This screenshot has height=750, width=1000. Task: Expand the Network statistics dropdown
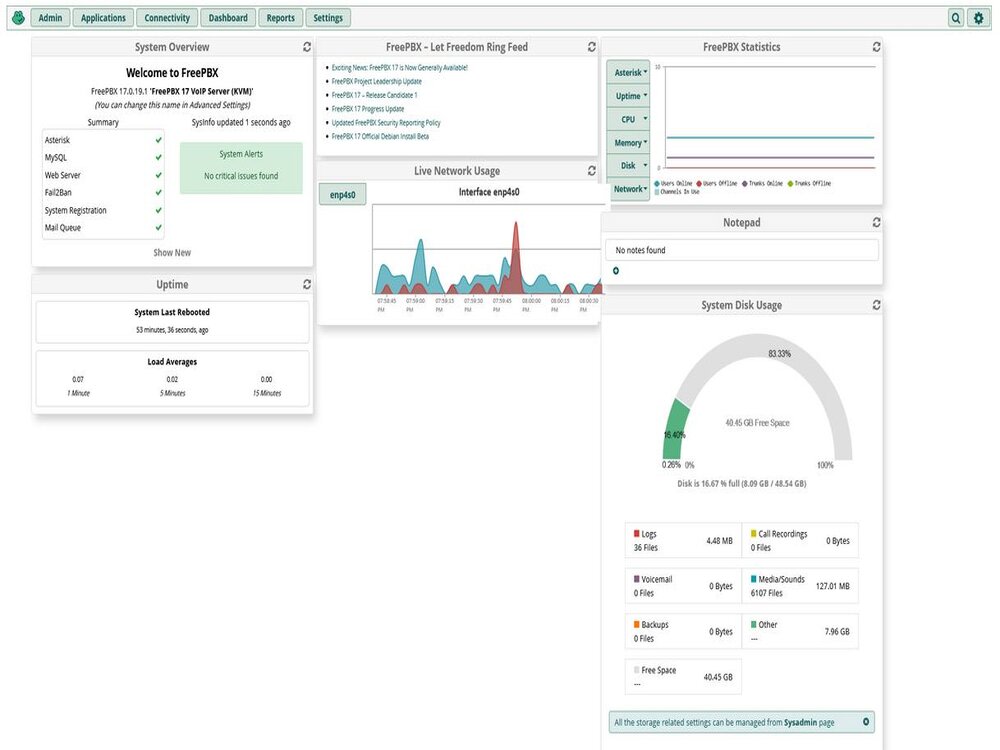tap(628, 189)
